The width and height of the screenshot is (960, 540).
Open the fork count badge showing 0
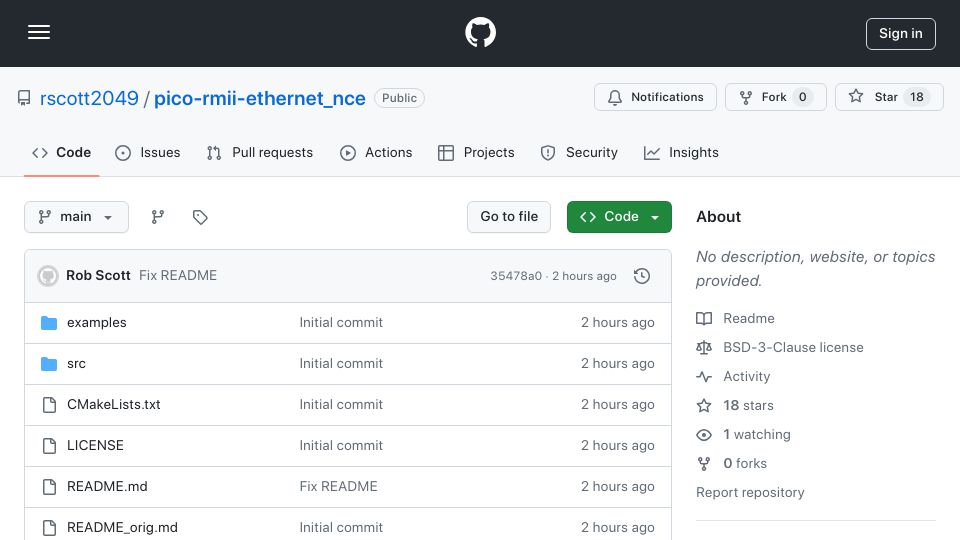point(803,97)
